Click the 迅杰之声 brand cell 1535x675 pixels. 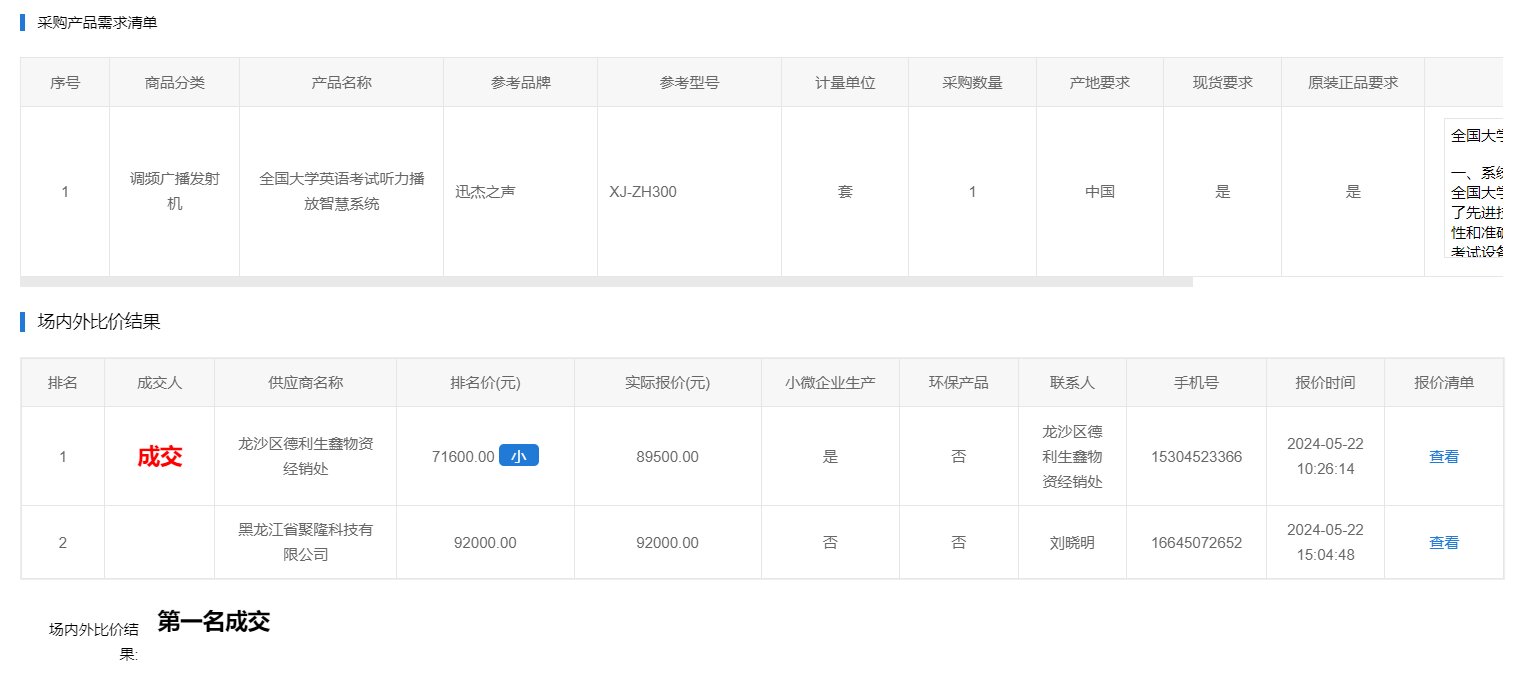485,192
